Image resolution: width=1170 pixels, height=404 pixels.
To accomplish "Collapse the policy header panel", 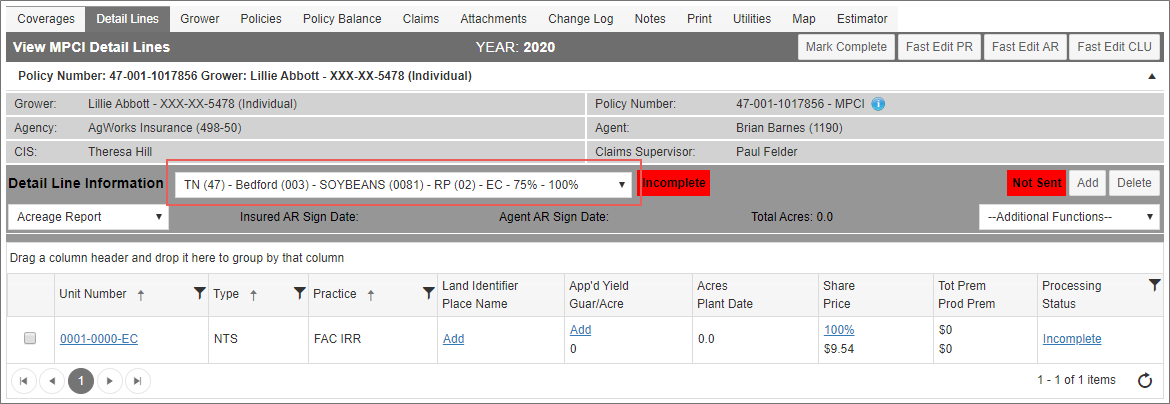I will tap(1151, 76).
